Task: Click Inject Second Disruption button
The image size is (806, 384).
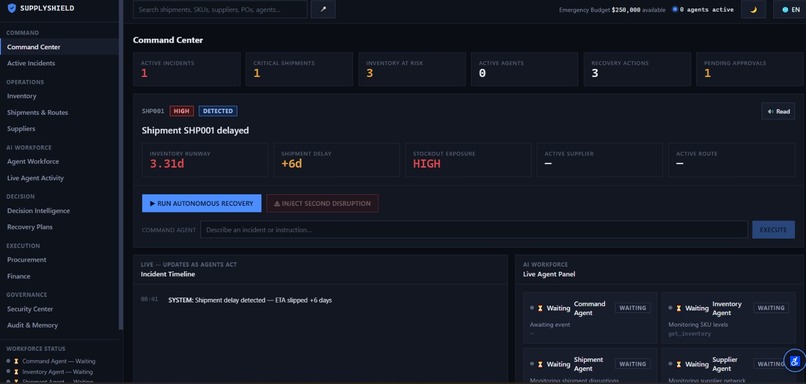Action: (x=322, y=203)
